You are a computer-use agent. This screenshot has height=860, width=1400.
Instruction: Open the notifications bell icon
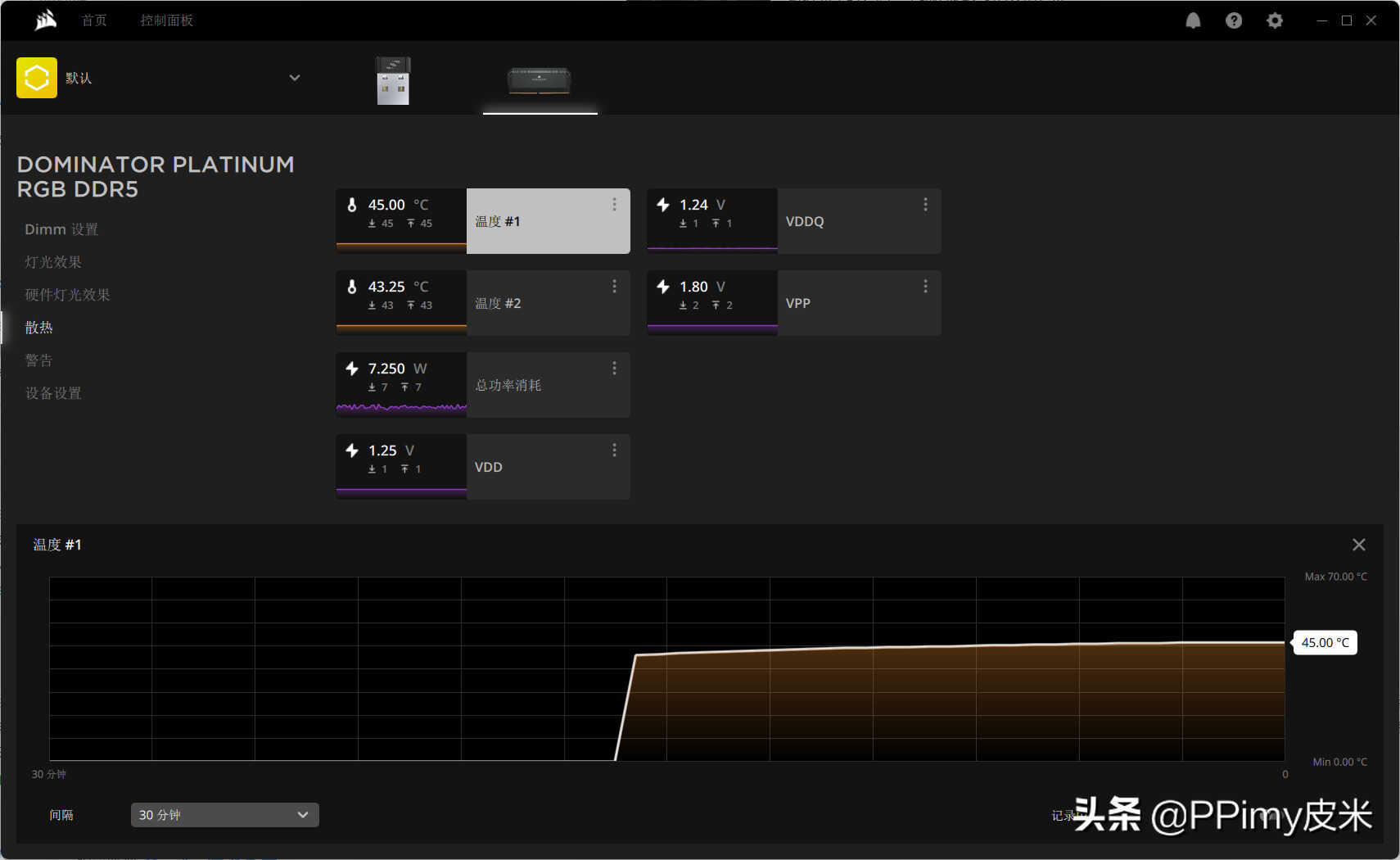pyautogui.click(x=1193, y=20)
